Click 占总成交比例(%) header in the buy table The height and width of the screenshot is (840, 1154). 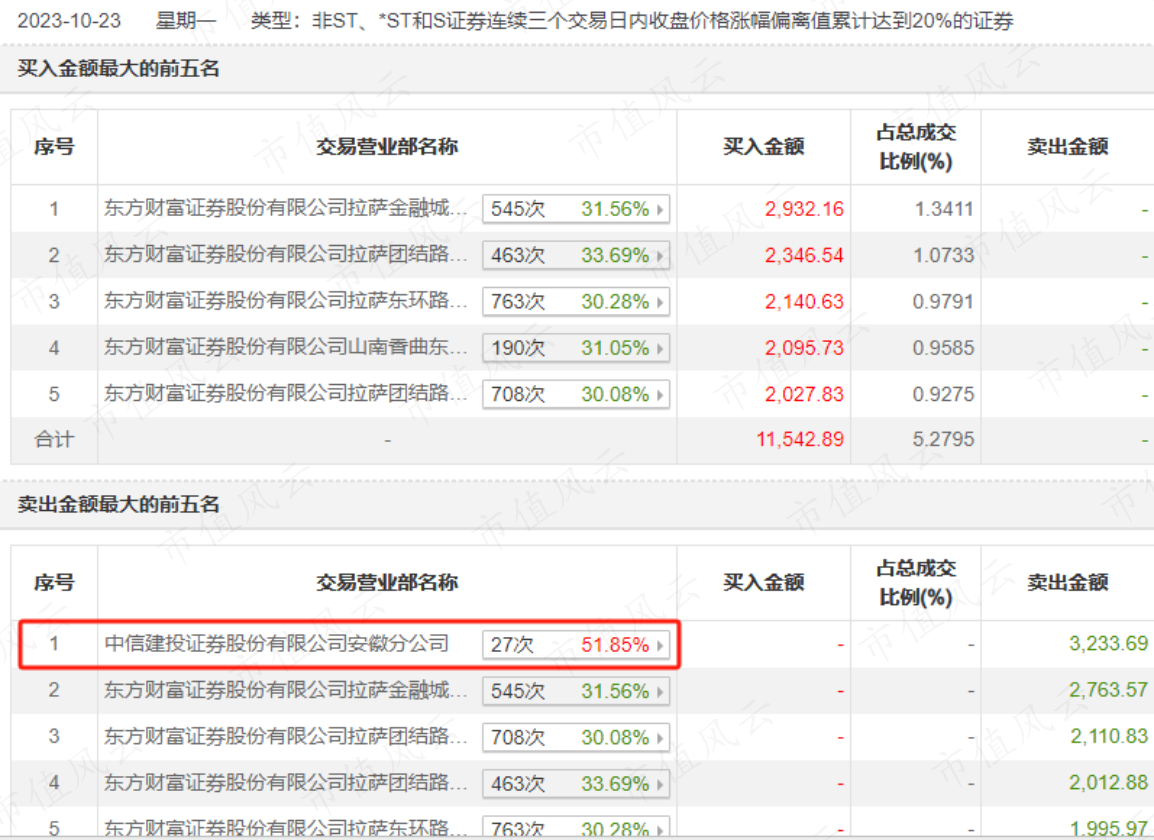pos(916,147)
